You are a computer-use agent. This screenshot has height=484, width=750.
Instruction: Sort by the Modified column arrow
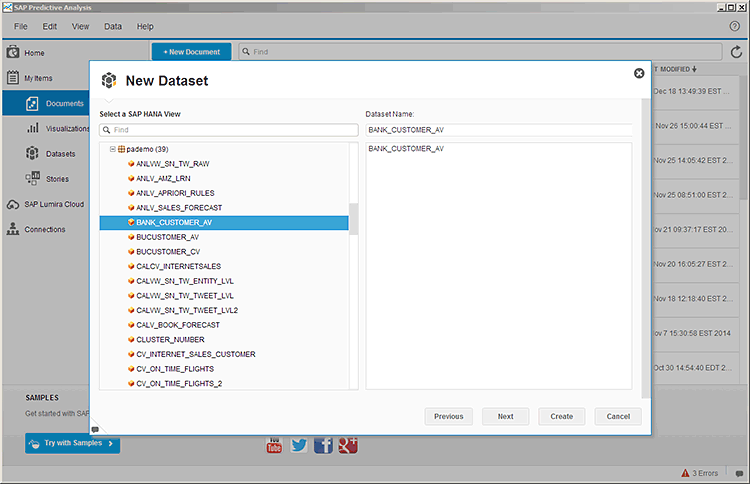(x=694, y=69)
